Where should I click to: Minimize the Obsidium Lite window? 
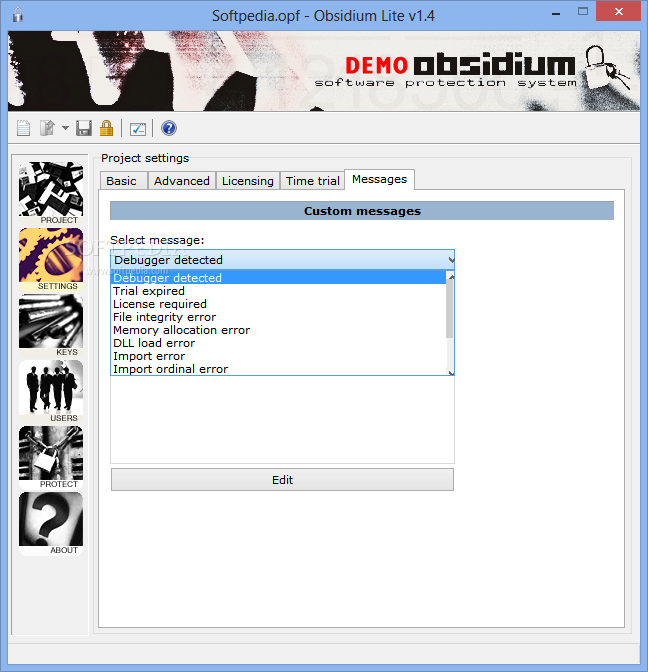pos(556,13)
